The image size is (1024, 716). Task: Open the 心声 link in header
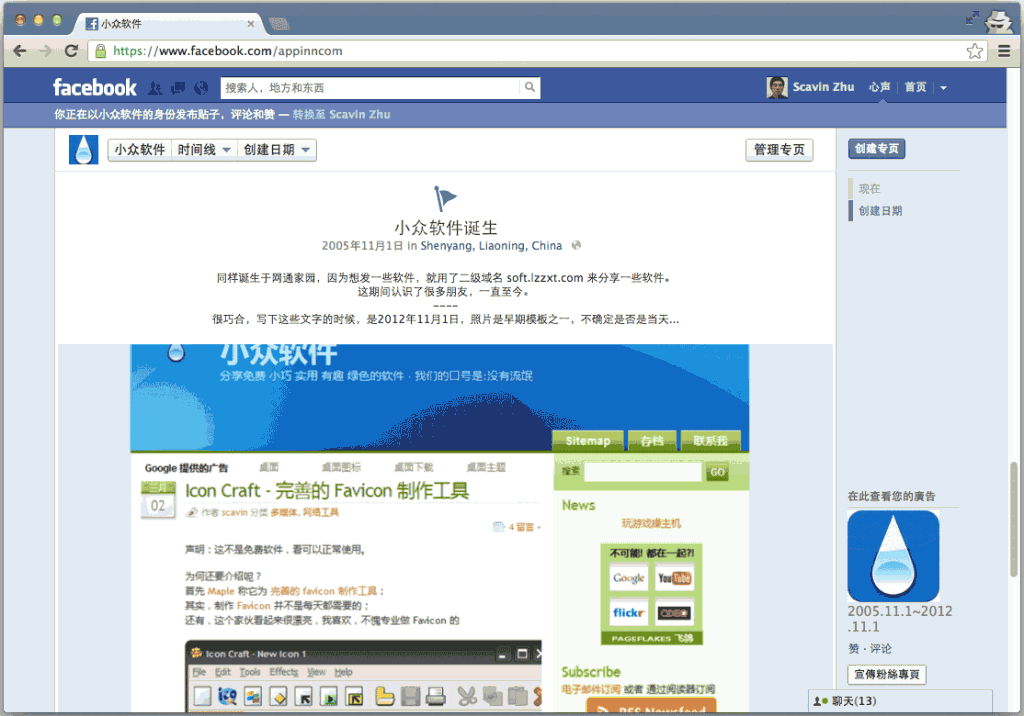coord(879,87)
